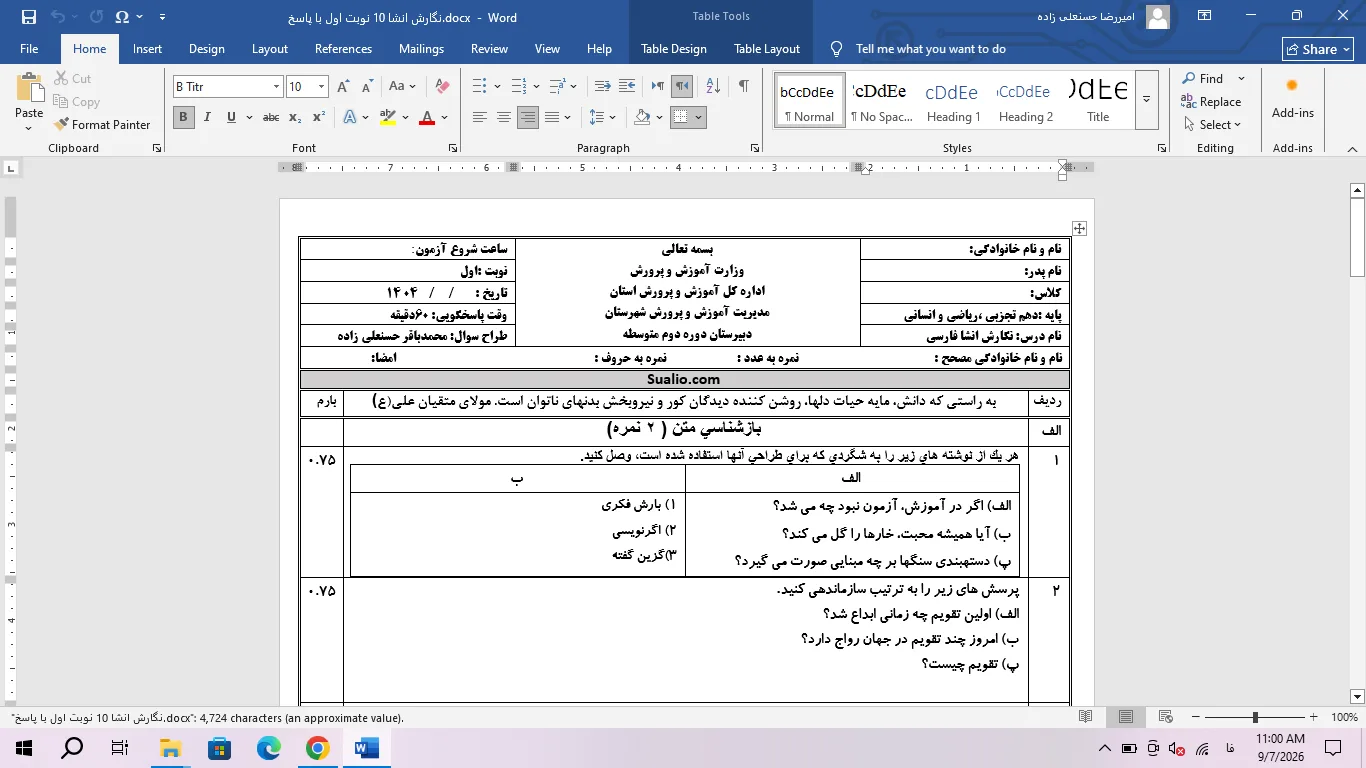Switch to Read Mode view in status bar
This screenshot has width=1366, height=768.
pos(1086,717)
